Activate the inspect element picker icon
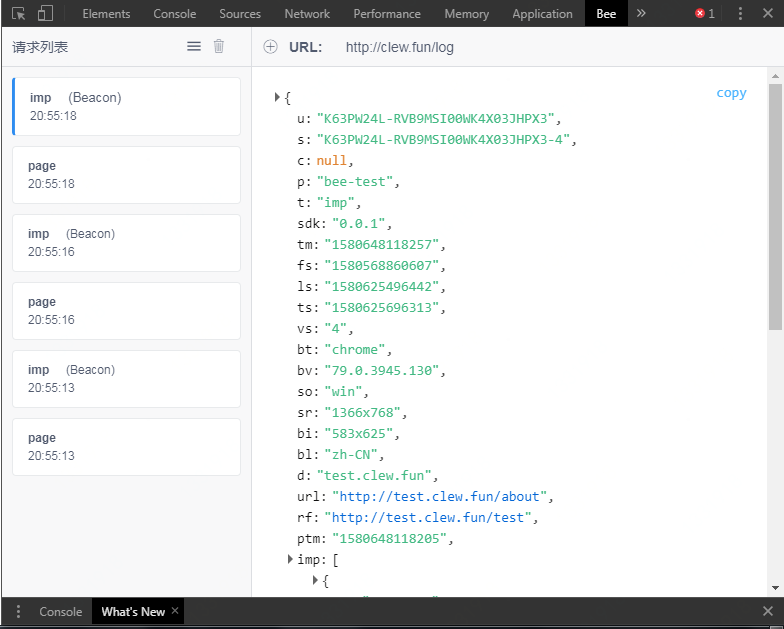The image size is (784, 629). (x=18, y=14)
